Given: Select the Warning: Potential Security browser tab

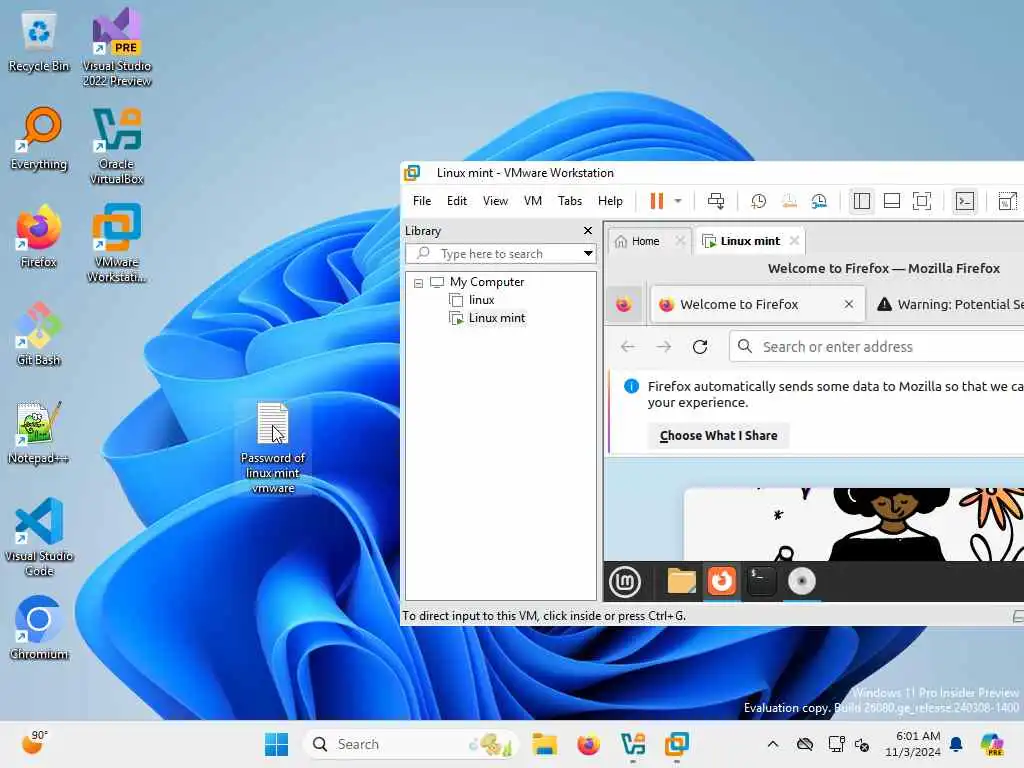Looking at the screenshot, I should [x=948, y=304].
